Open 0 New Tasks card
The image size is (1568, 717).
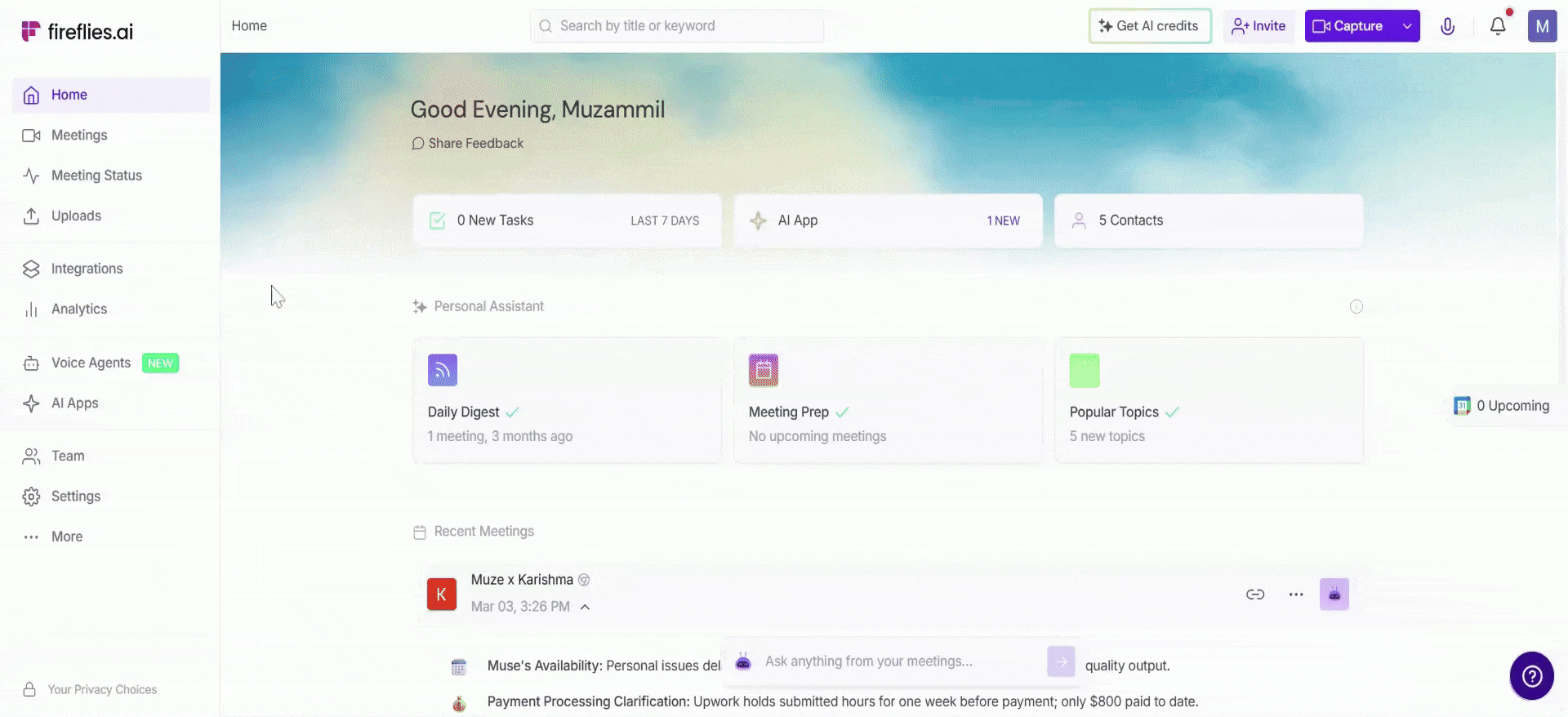pyautogui.click(x=568, y=220)
